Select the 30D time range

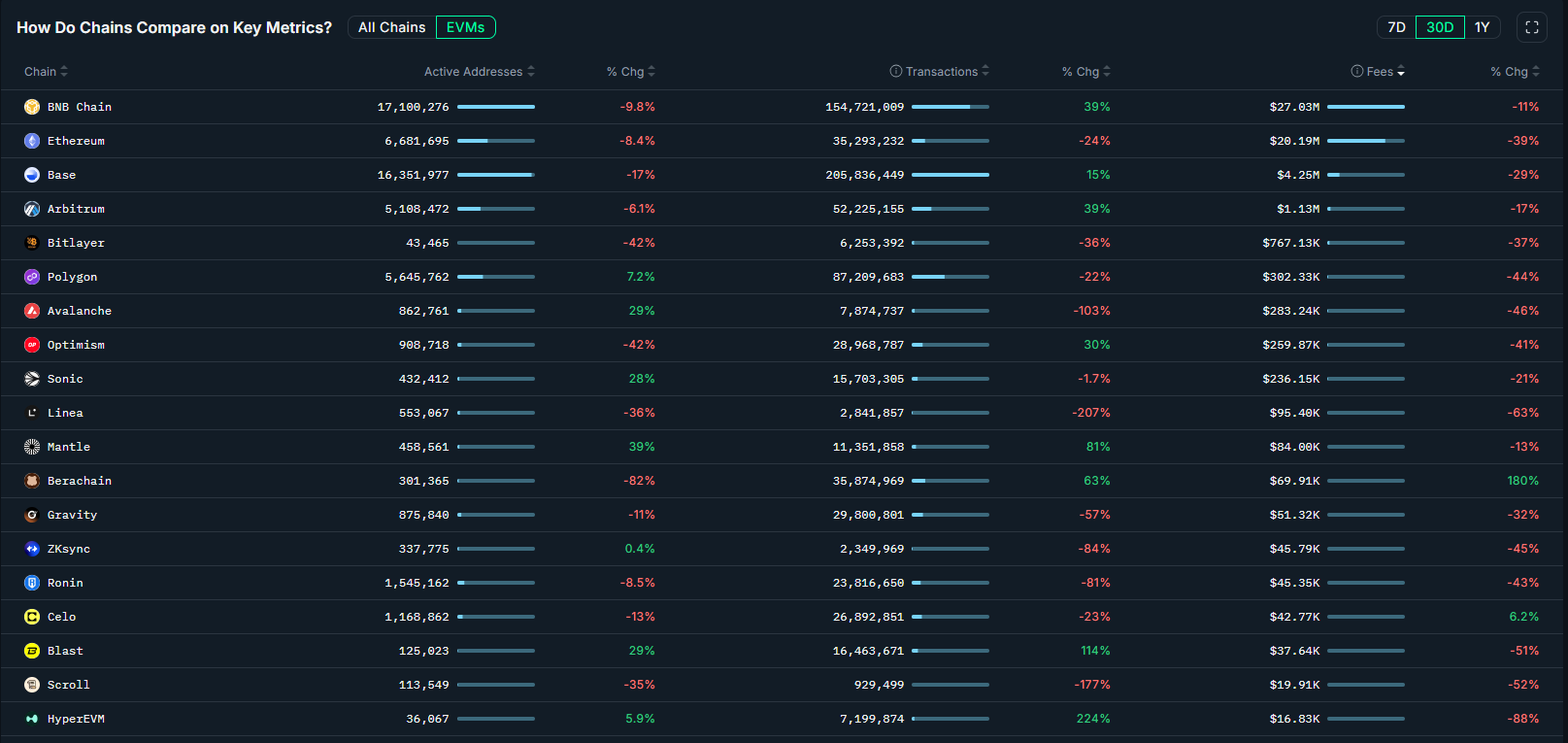tap(1440, 27)
